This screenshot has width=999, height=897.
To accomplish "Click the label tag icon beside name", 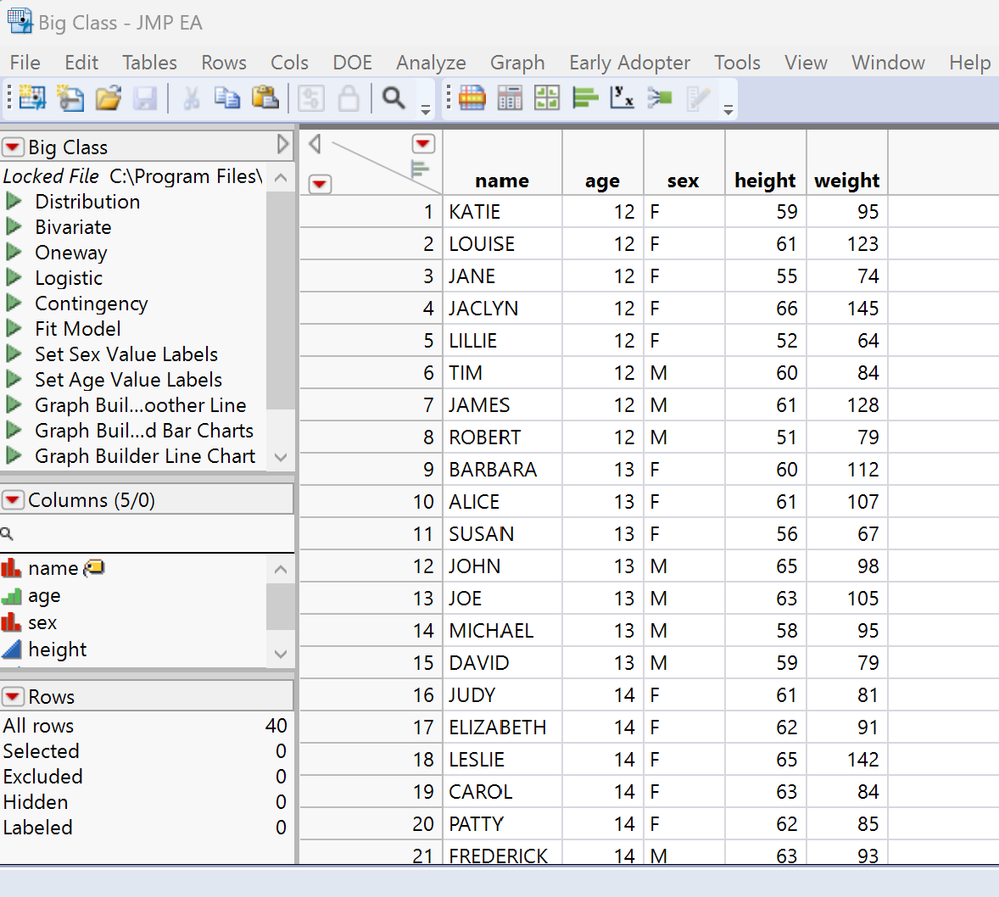I will [x=94, y=567].
